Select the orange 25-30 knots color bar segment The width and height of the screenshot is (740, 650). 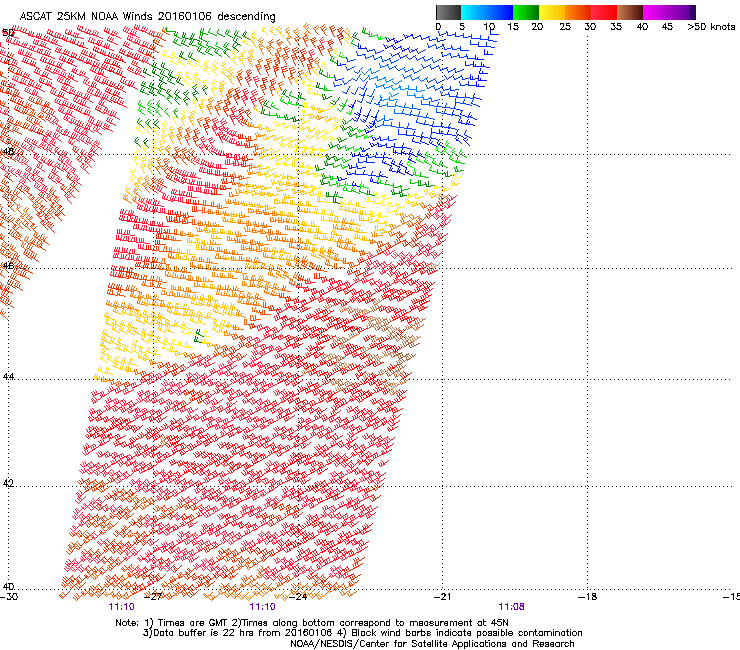click(578, 12)
